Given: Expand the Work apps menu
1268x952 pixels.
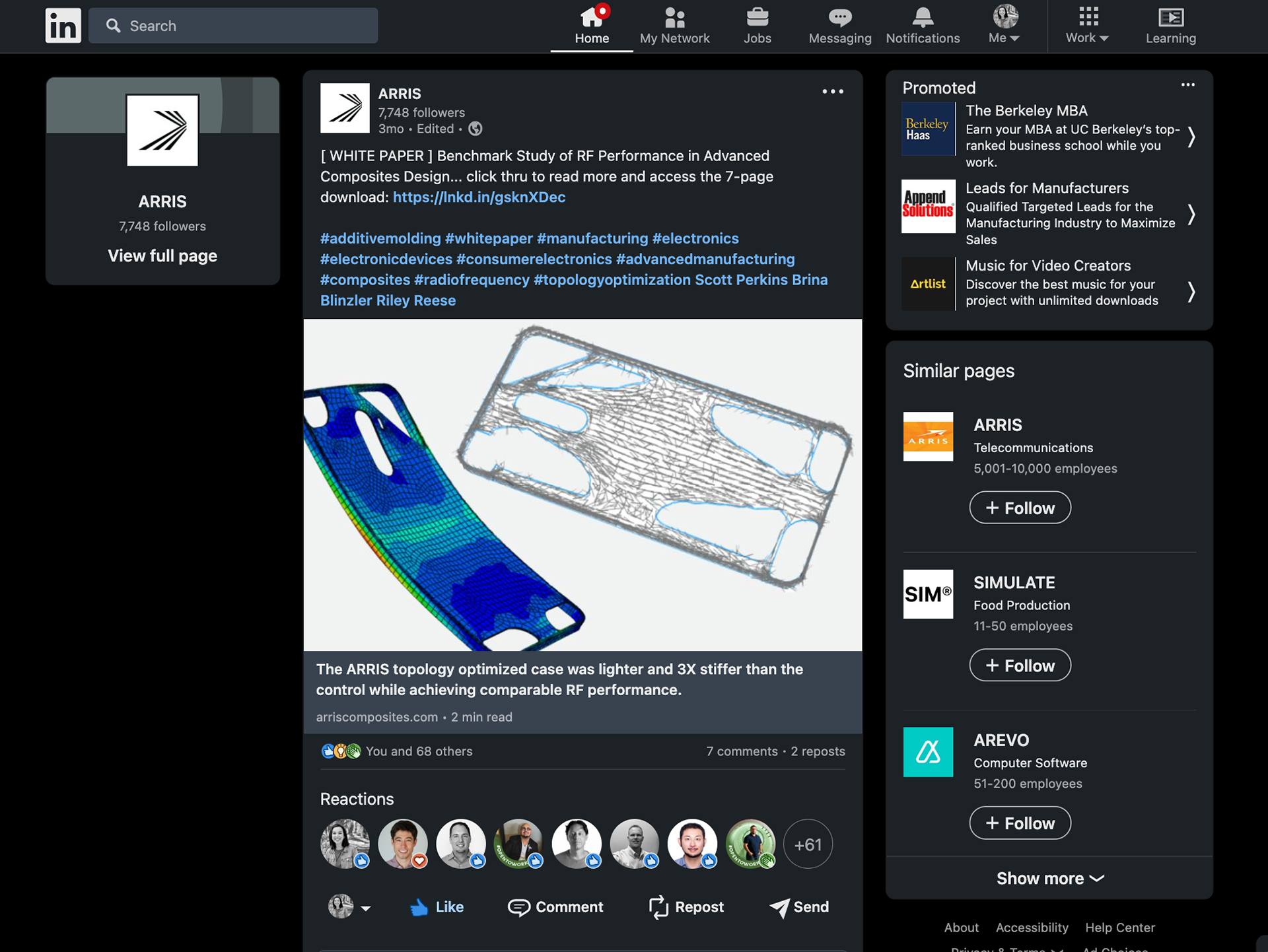Looking at the screenshot, I should pos(1087,26).
